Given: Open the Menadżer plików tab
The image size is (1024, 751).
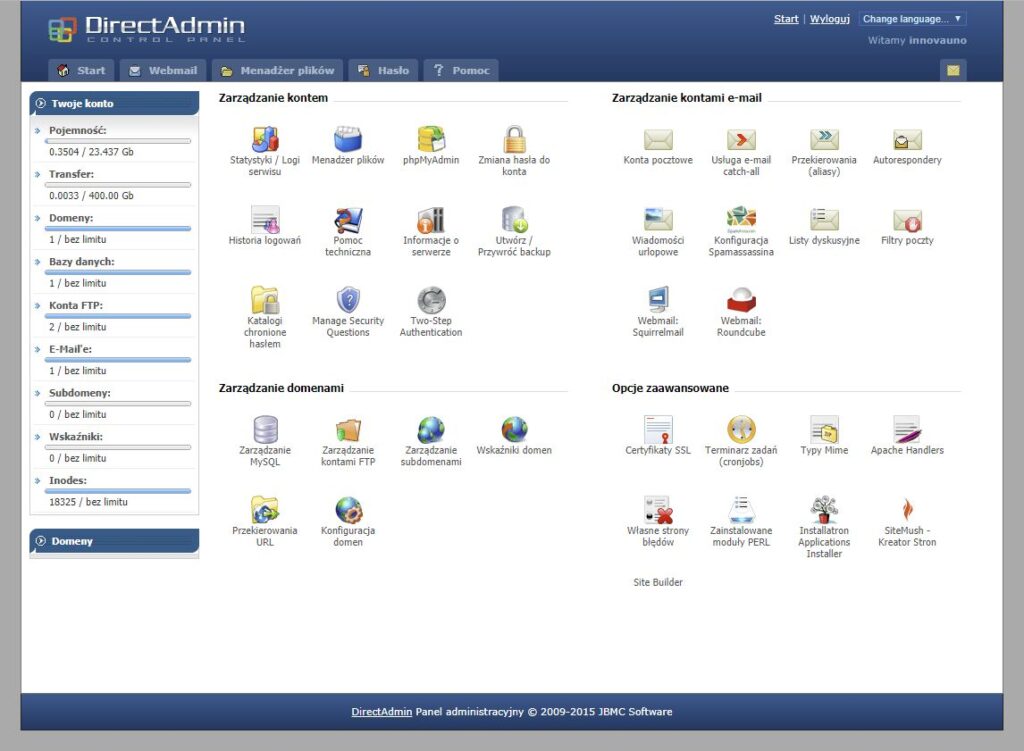Looking at the screenshot, I should (278, 71).
